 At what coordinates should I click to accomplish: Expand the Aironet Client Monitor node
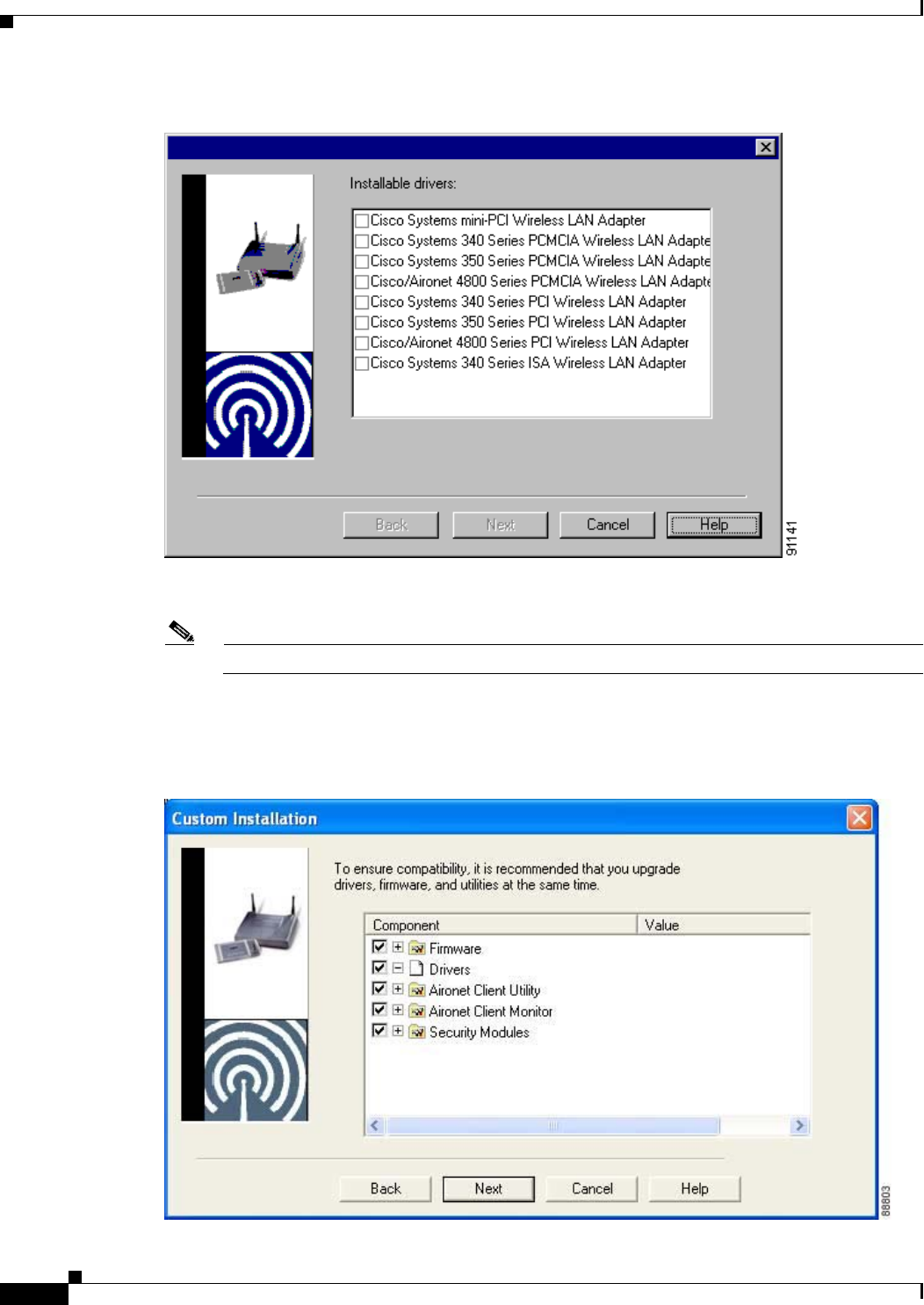398,1011
